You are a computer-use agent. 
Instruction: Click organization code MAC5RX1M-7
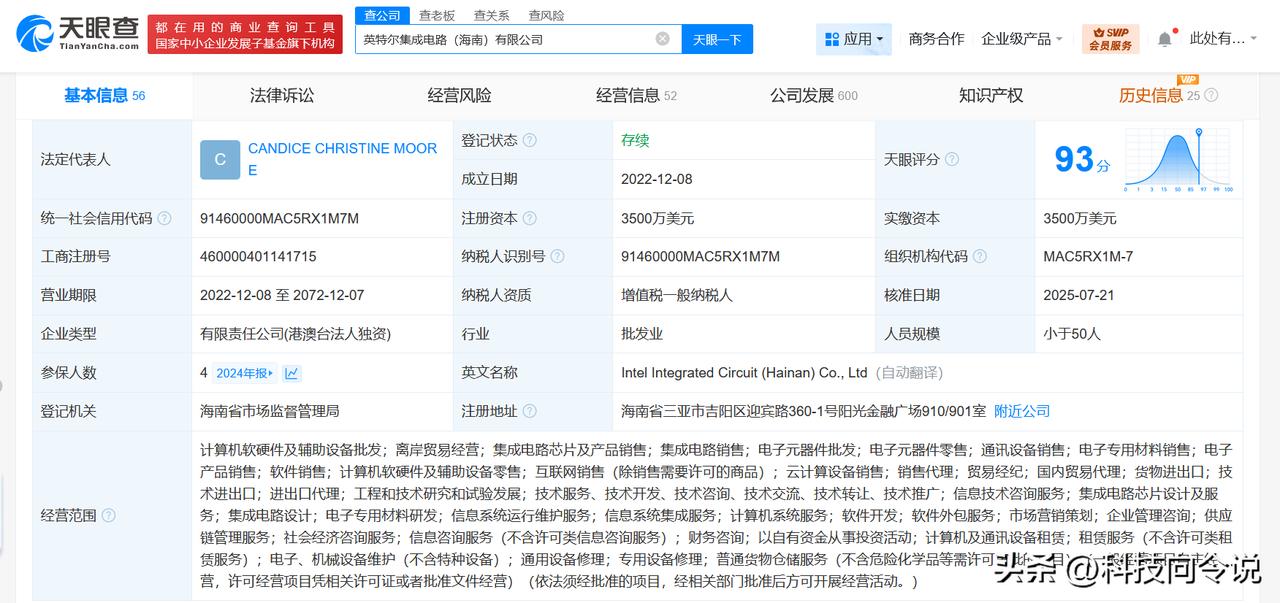tap(1088, 257)
